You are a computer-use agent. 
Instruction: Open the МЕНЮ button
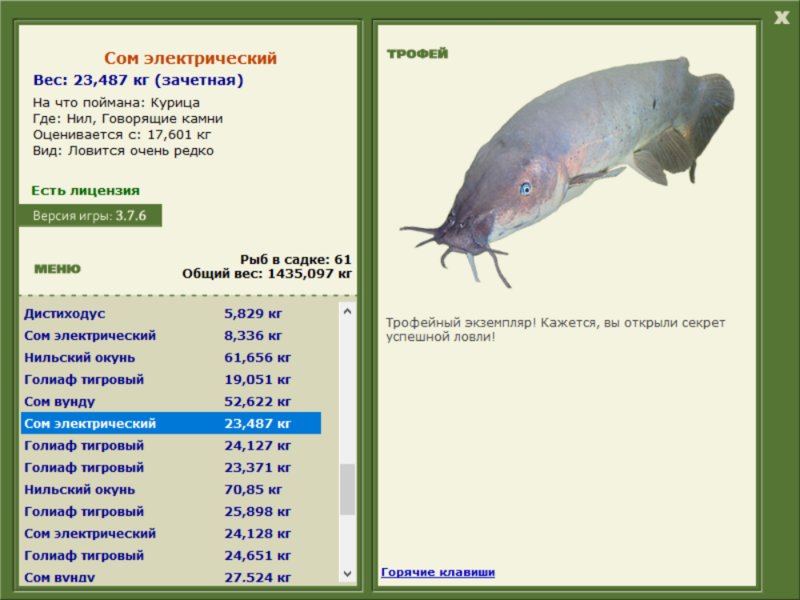click(57, 269)
